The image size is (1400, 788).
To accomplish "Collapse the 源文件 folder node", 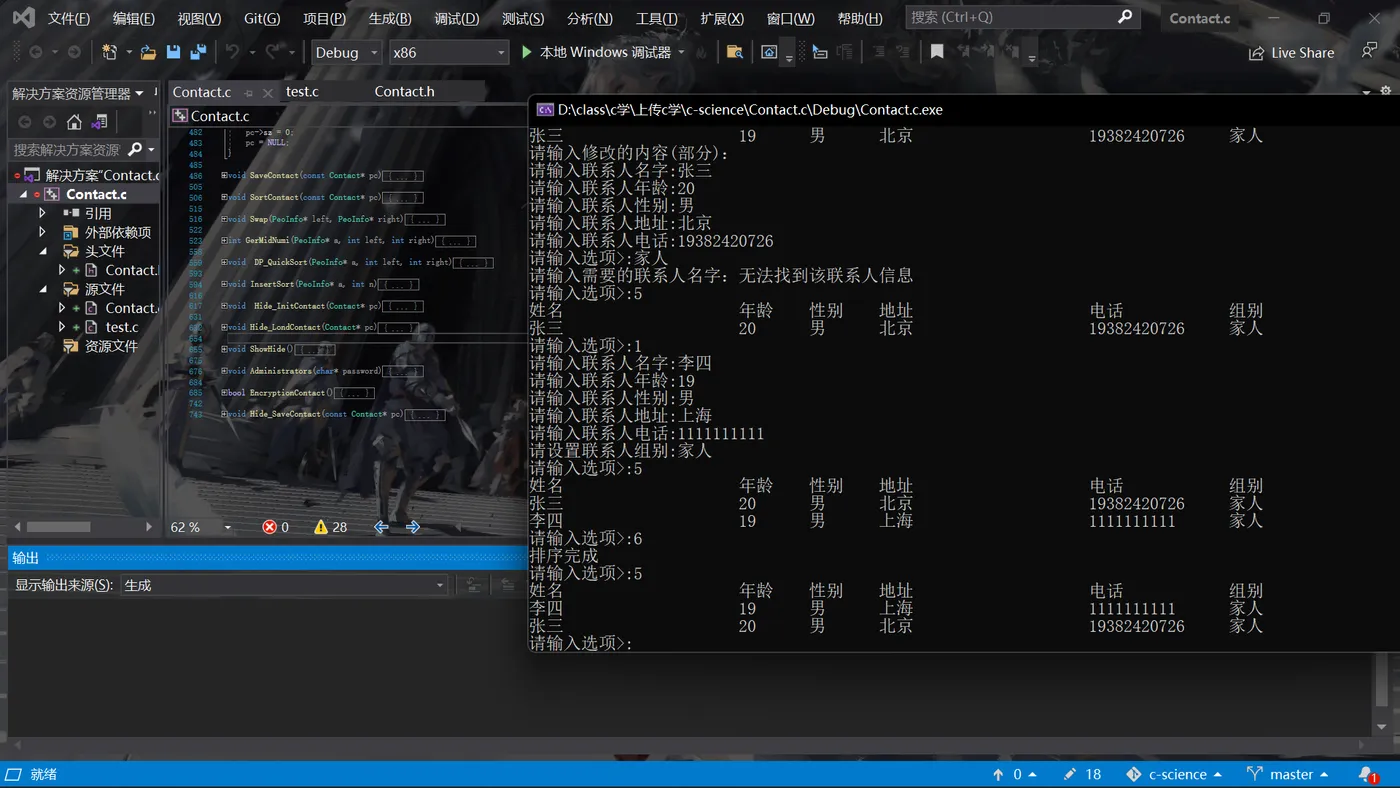I will (x=42, y=289).
